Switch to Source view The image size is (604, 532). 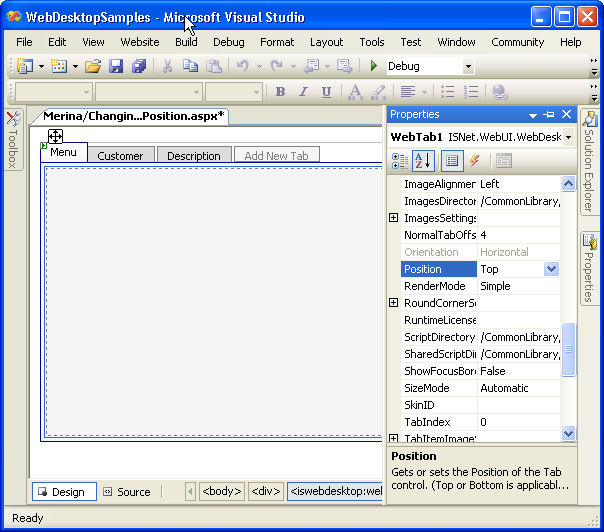[127, 492]
